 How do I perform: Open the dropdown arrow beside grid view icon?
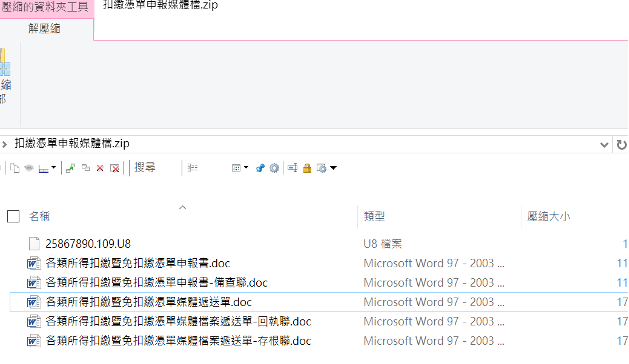pyautogui.click(x=246, y=167)
